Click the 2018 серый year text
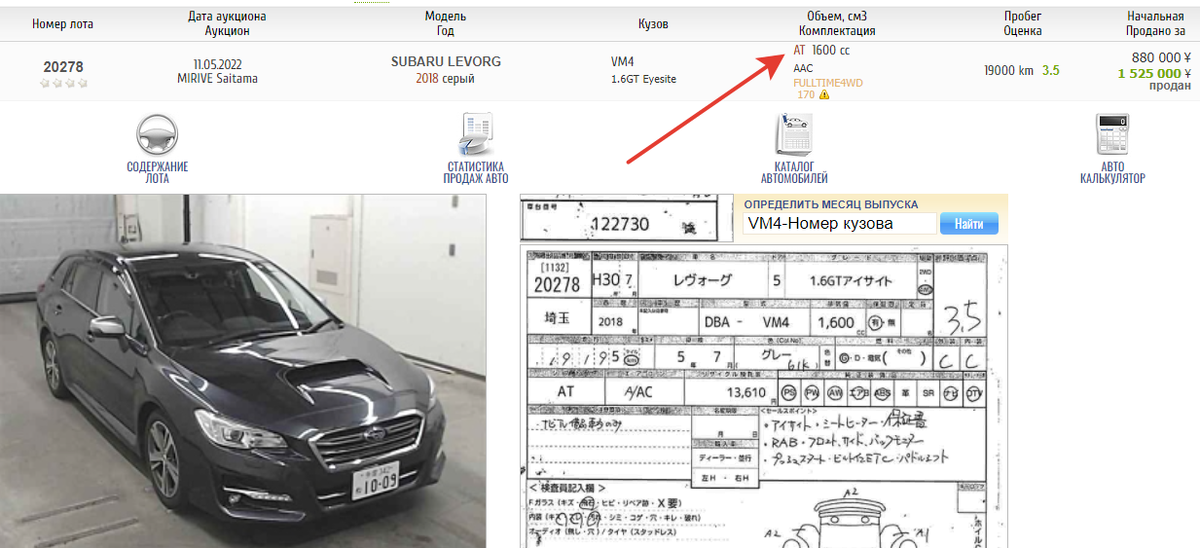Viewport: 1200px width, 548px height. (x=445, y=79)
